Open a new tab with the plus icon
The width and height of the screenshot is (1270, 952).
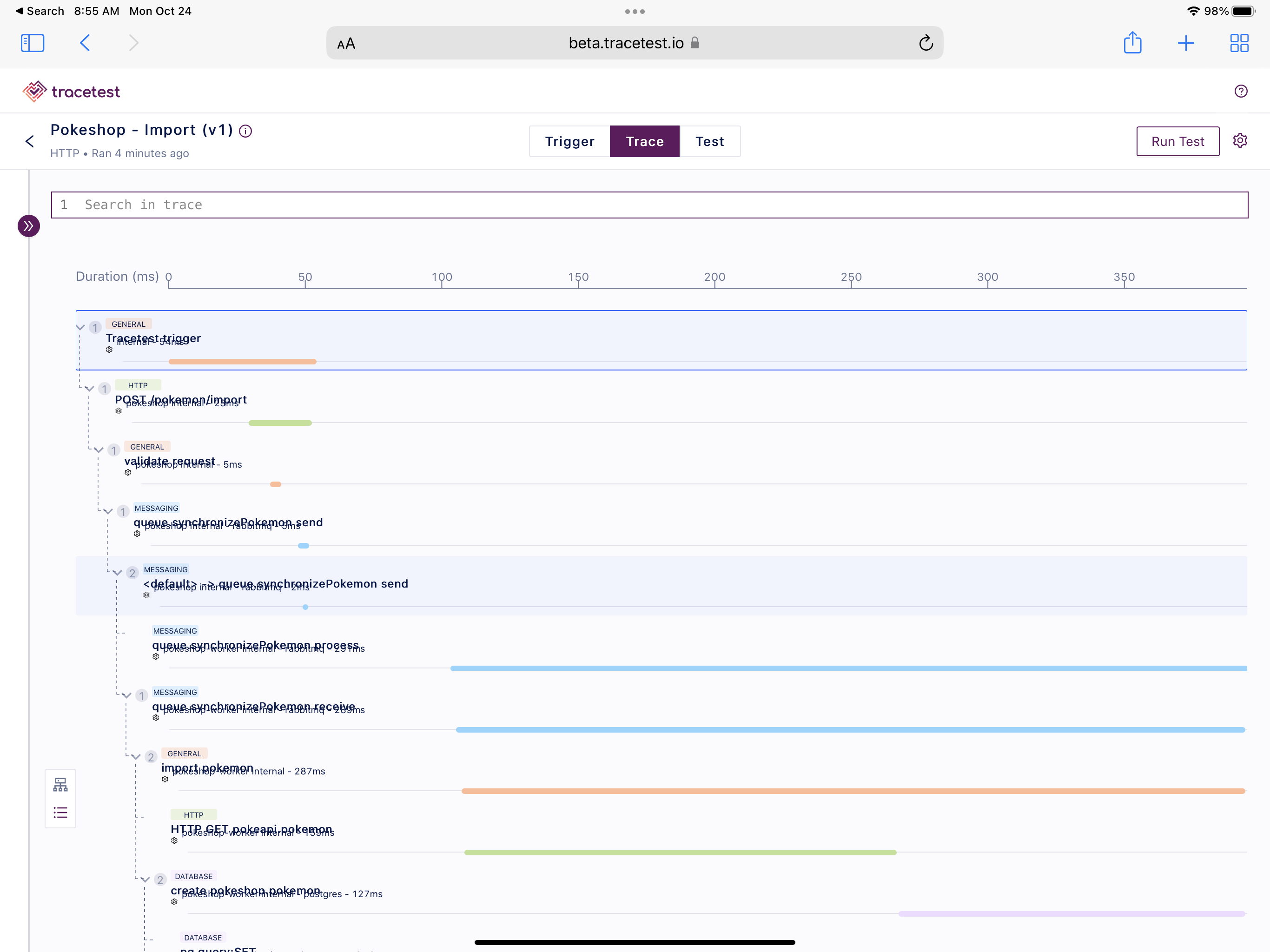[x=1186, y=42]
